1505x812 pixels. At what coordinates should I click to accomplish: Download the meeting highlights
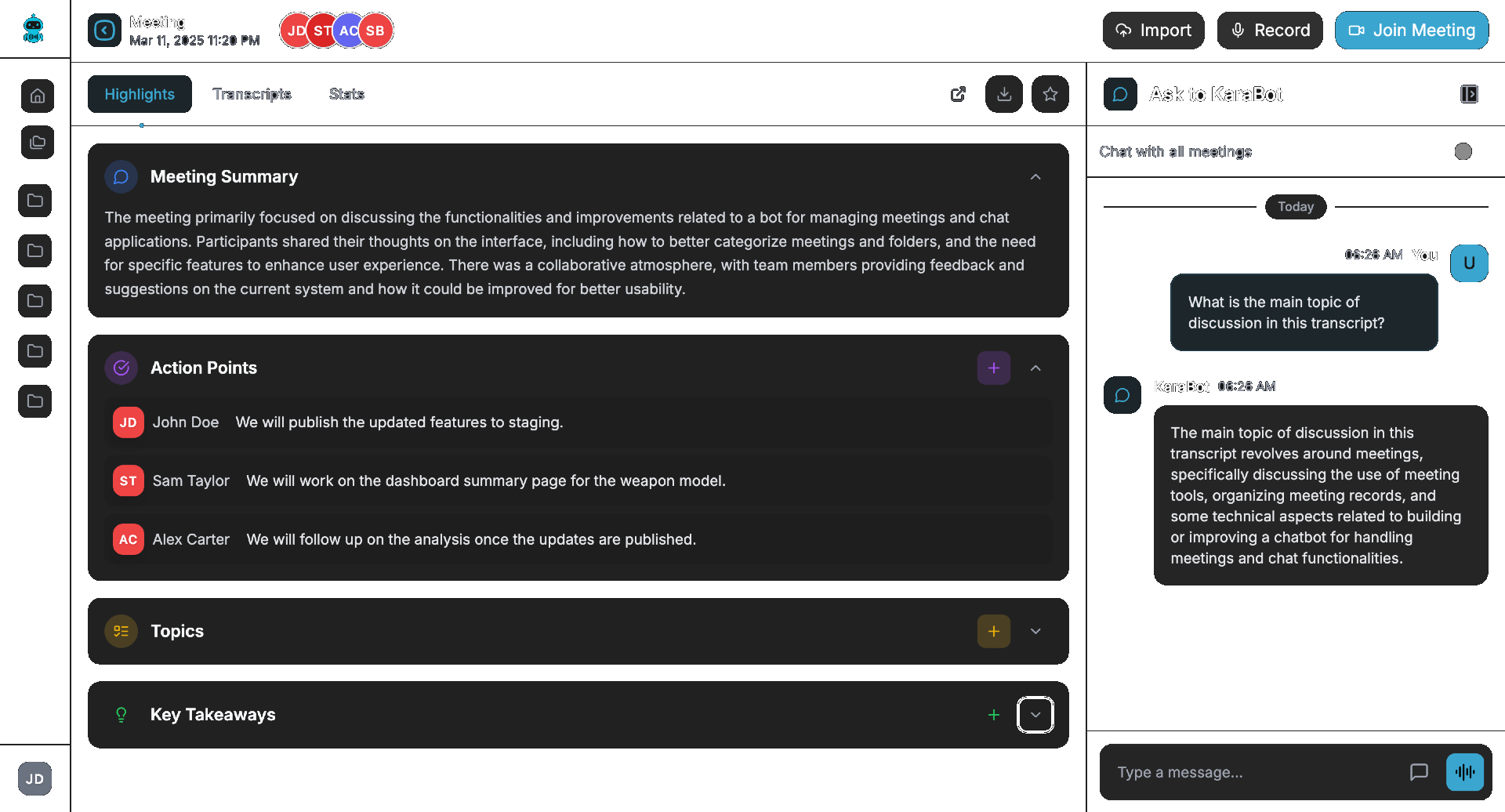(1003, 94)
